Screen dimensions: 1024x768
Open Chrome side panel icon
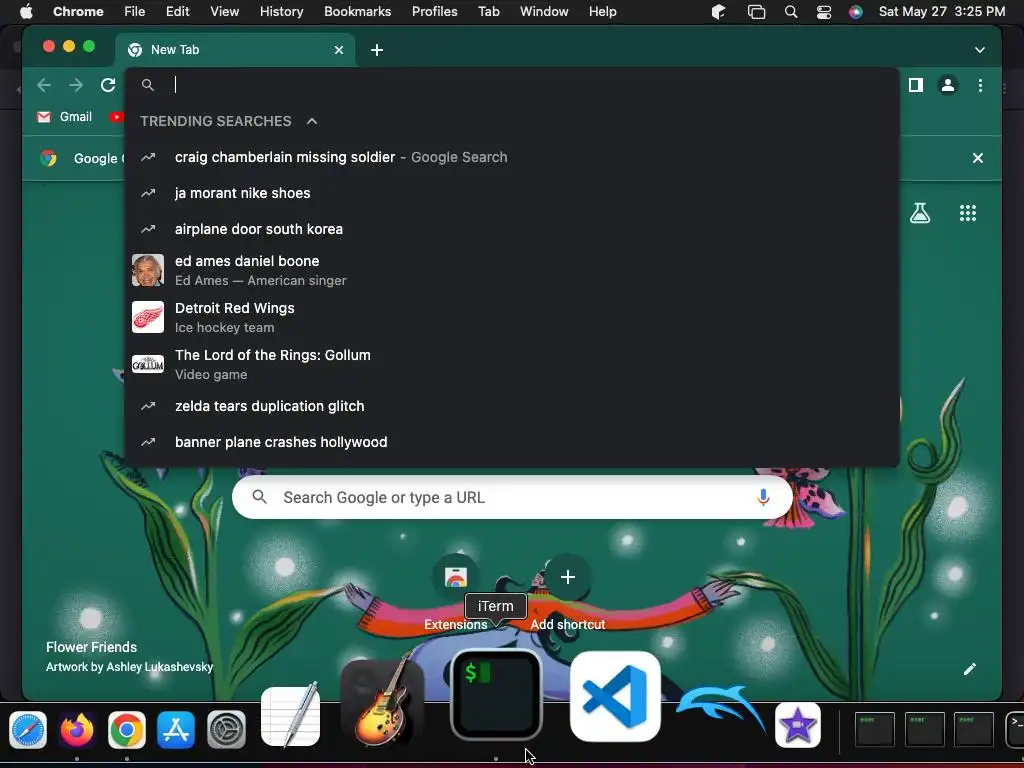click(x=916, y=85)
